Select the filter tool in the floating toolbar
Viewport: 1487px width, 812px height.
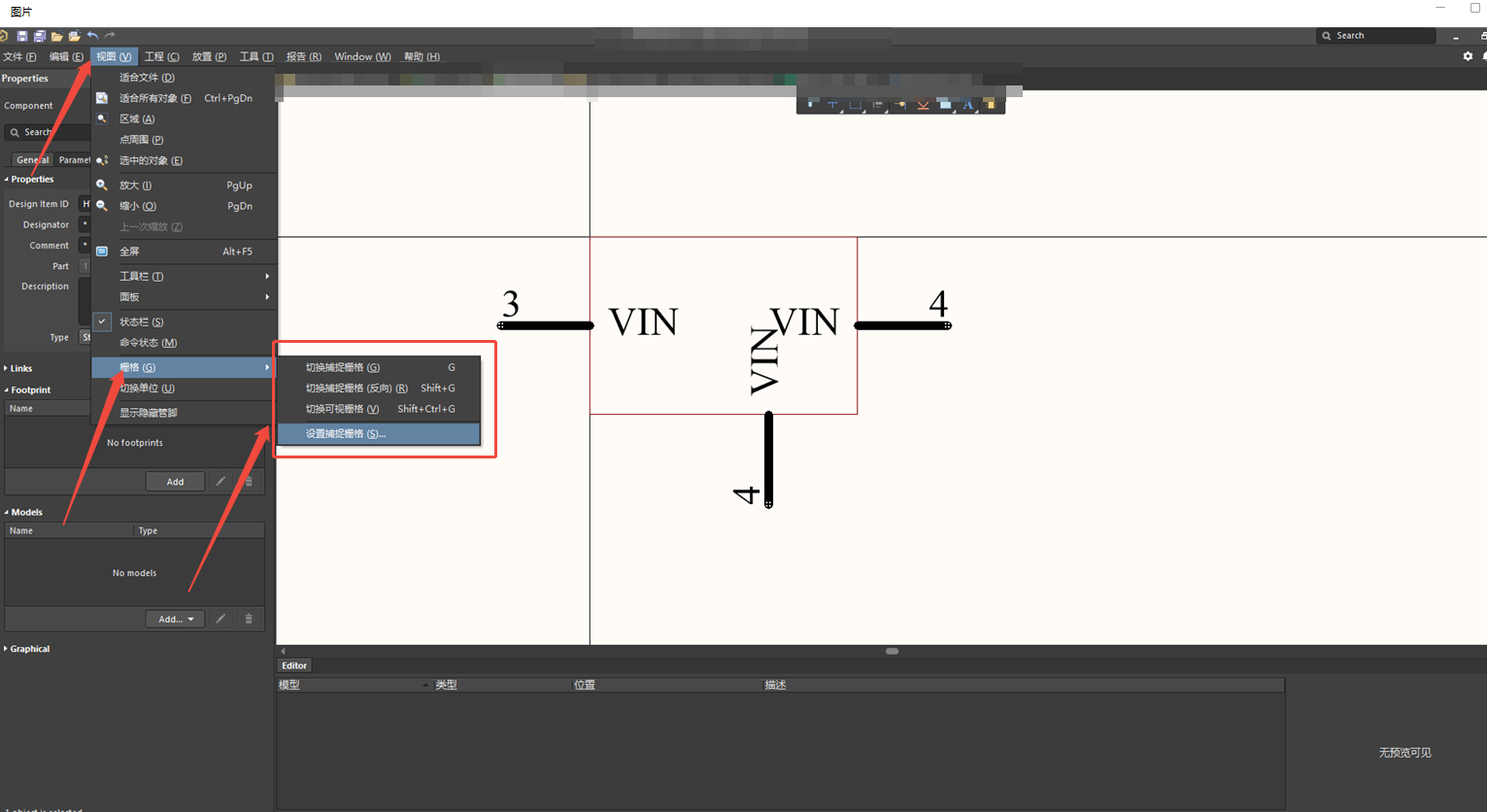810,104
